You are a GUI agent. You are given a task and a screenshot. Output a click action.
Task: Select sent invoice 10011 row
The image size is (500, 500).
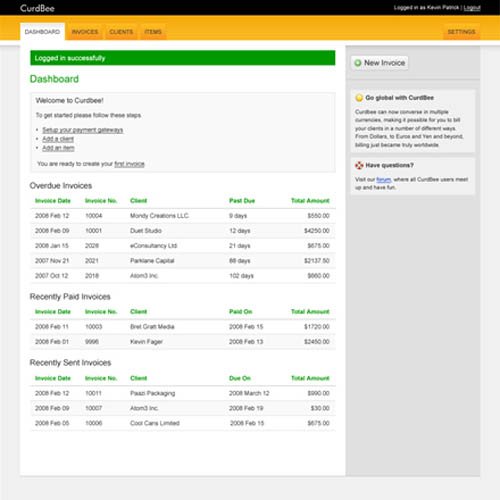coord(183,393)
